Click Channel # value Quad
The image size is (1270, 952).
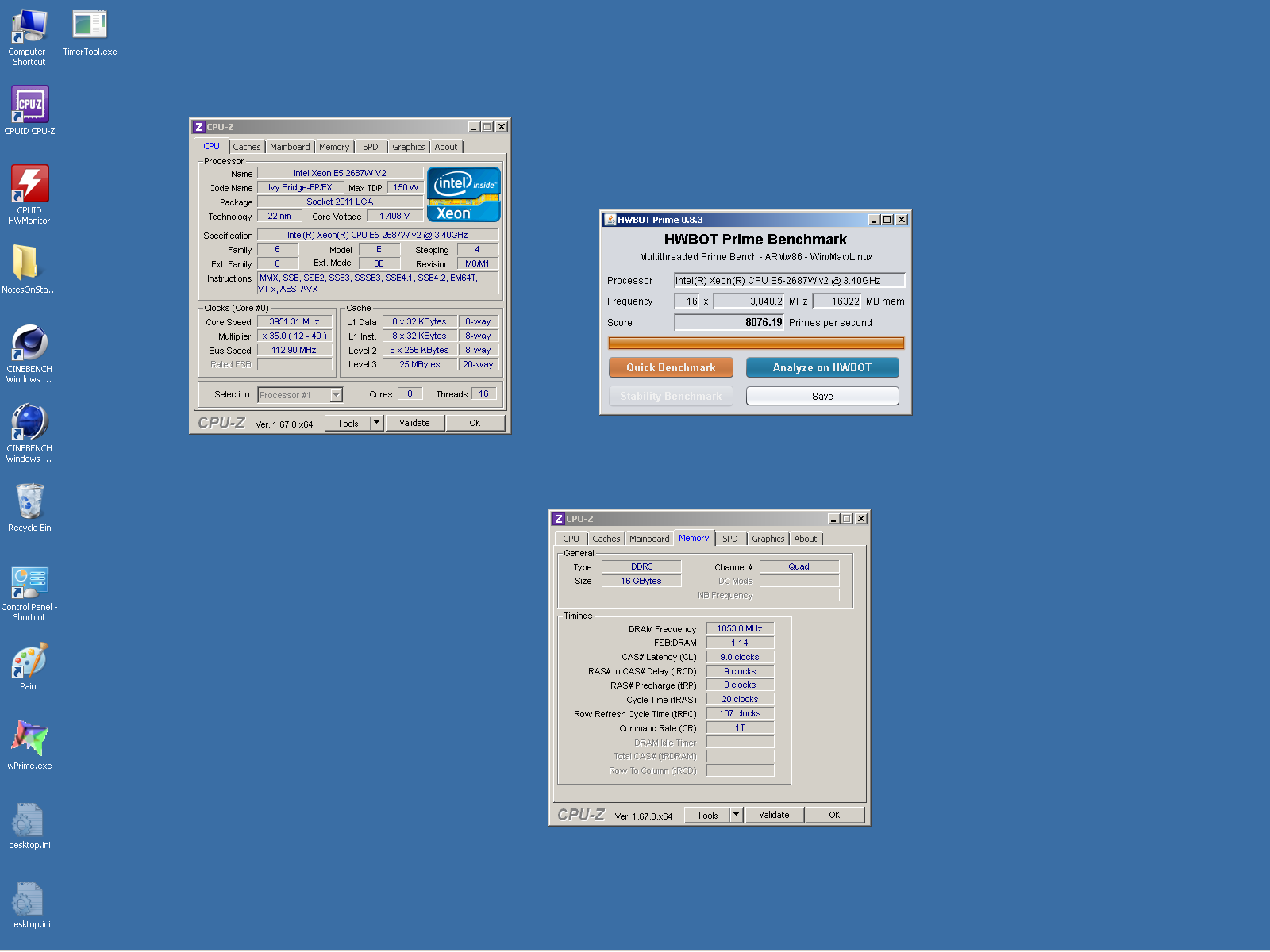[799, 566]
